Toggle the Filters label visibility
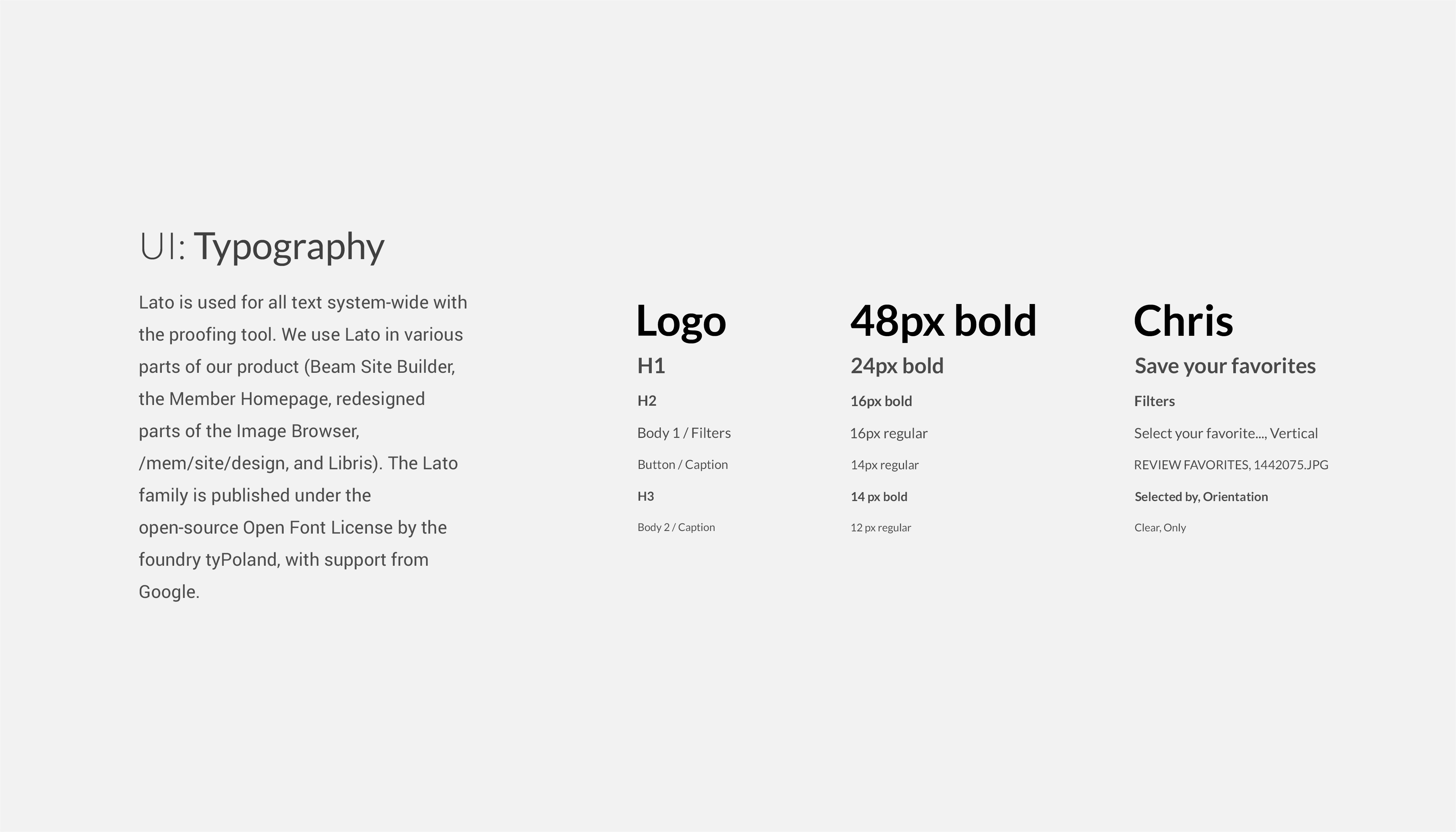 pyautogui.click(x=1154, y=401)
